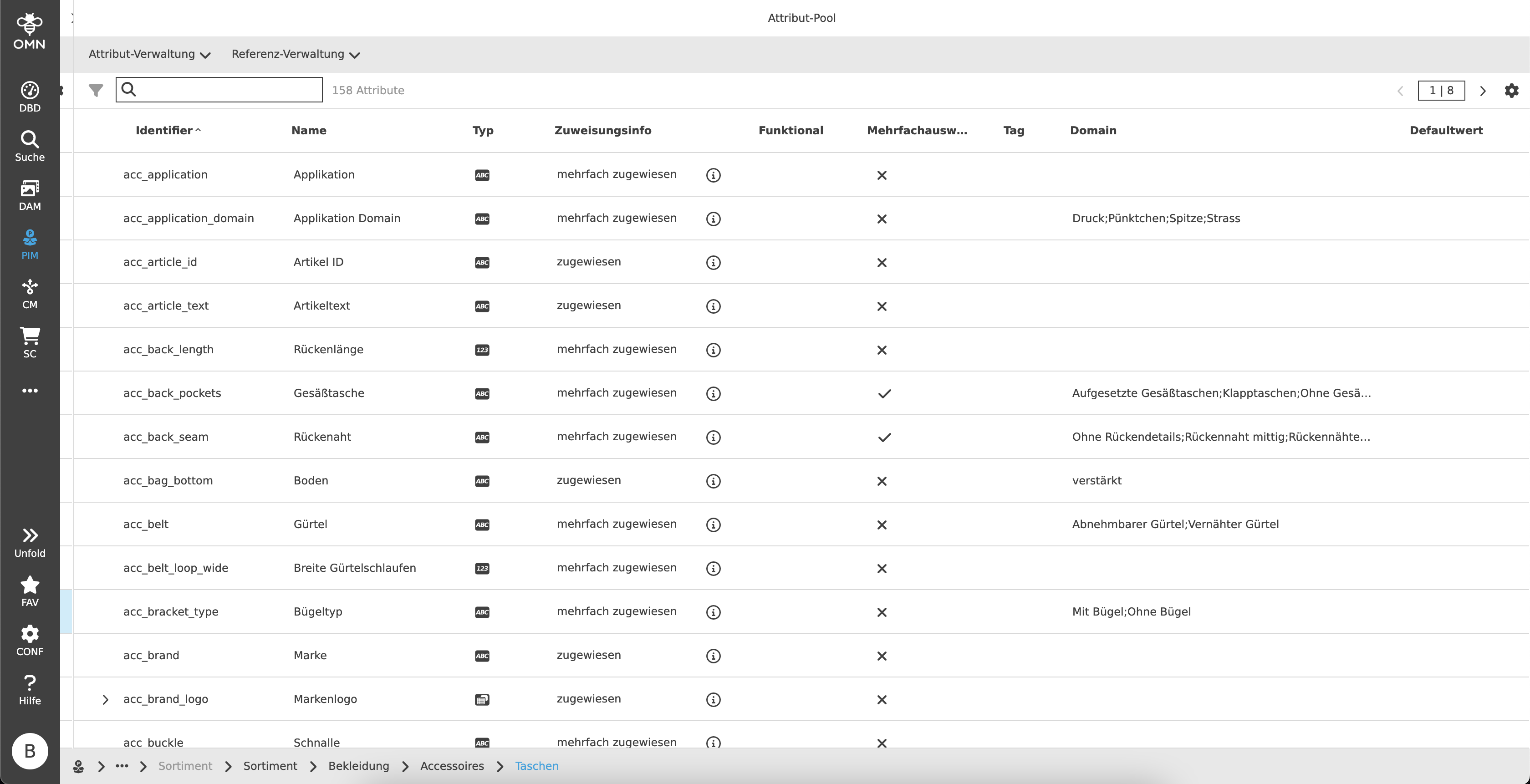This screenshot has height=784, width=1530.
Task: Open the DBD dashboard module
Action: point(30,96)
